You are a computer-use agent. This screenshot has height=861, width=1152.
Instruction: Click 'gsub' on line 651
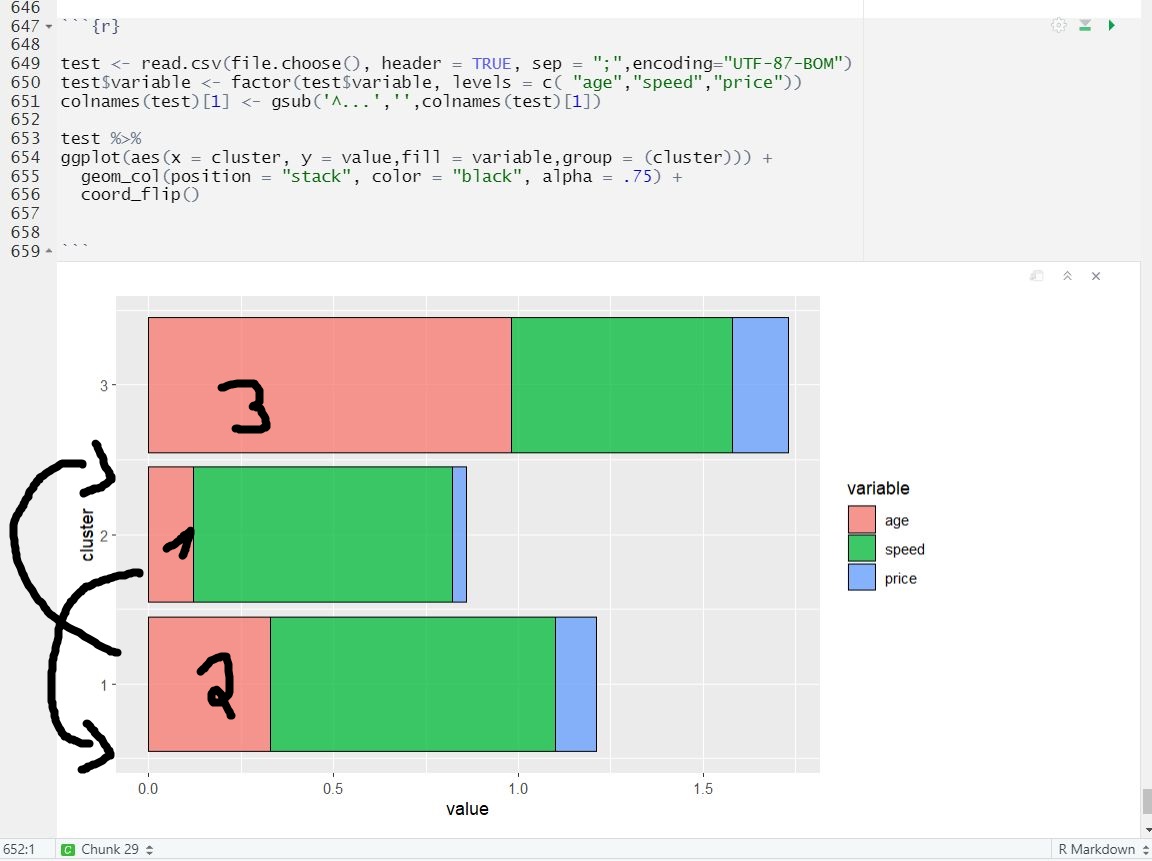pyautogui.click(x=291, y=101)
